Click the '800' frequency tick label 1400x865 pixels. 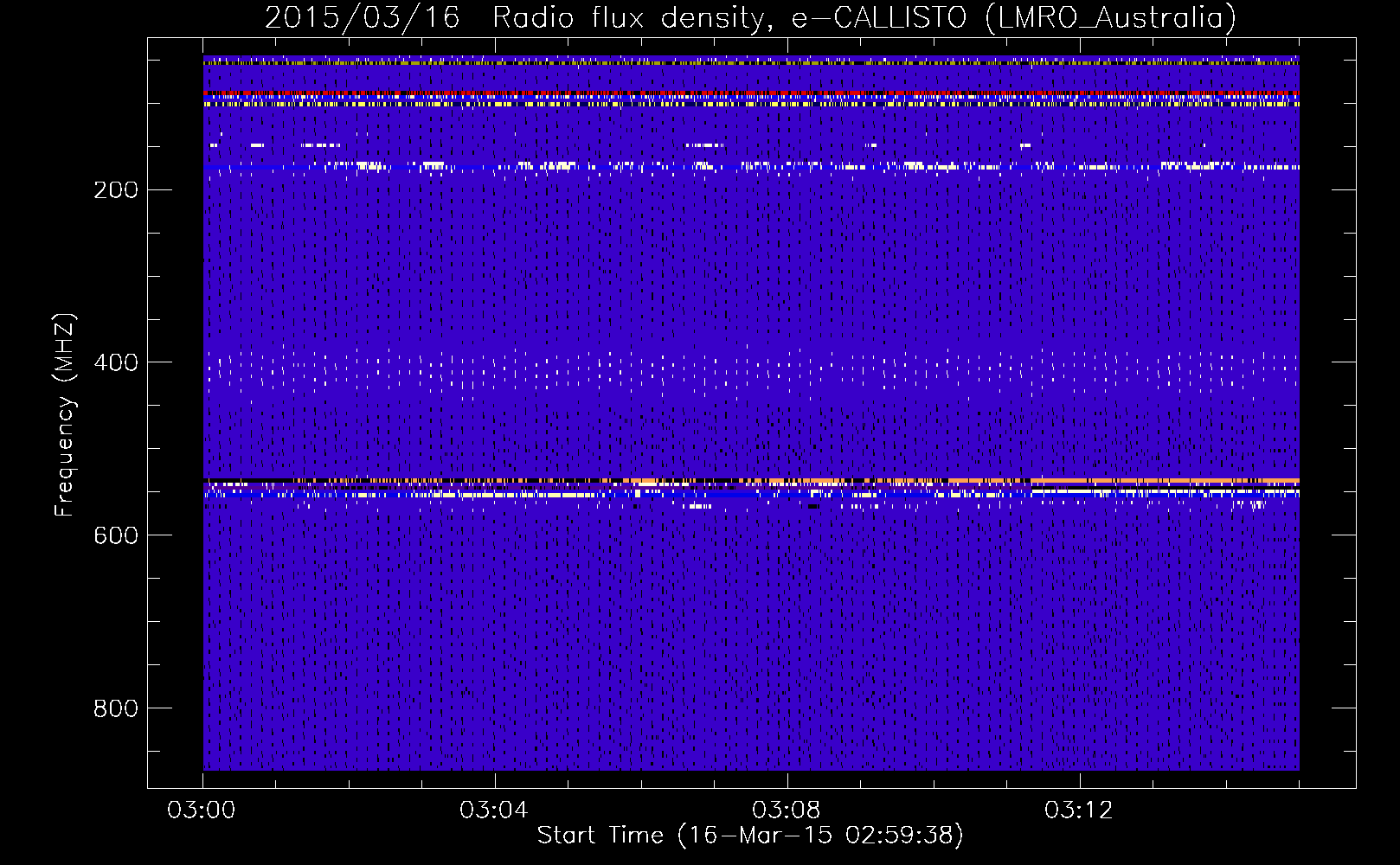(x=116, y=708)
